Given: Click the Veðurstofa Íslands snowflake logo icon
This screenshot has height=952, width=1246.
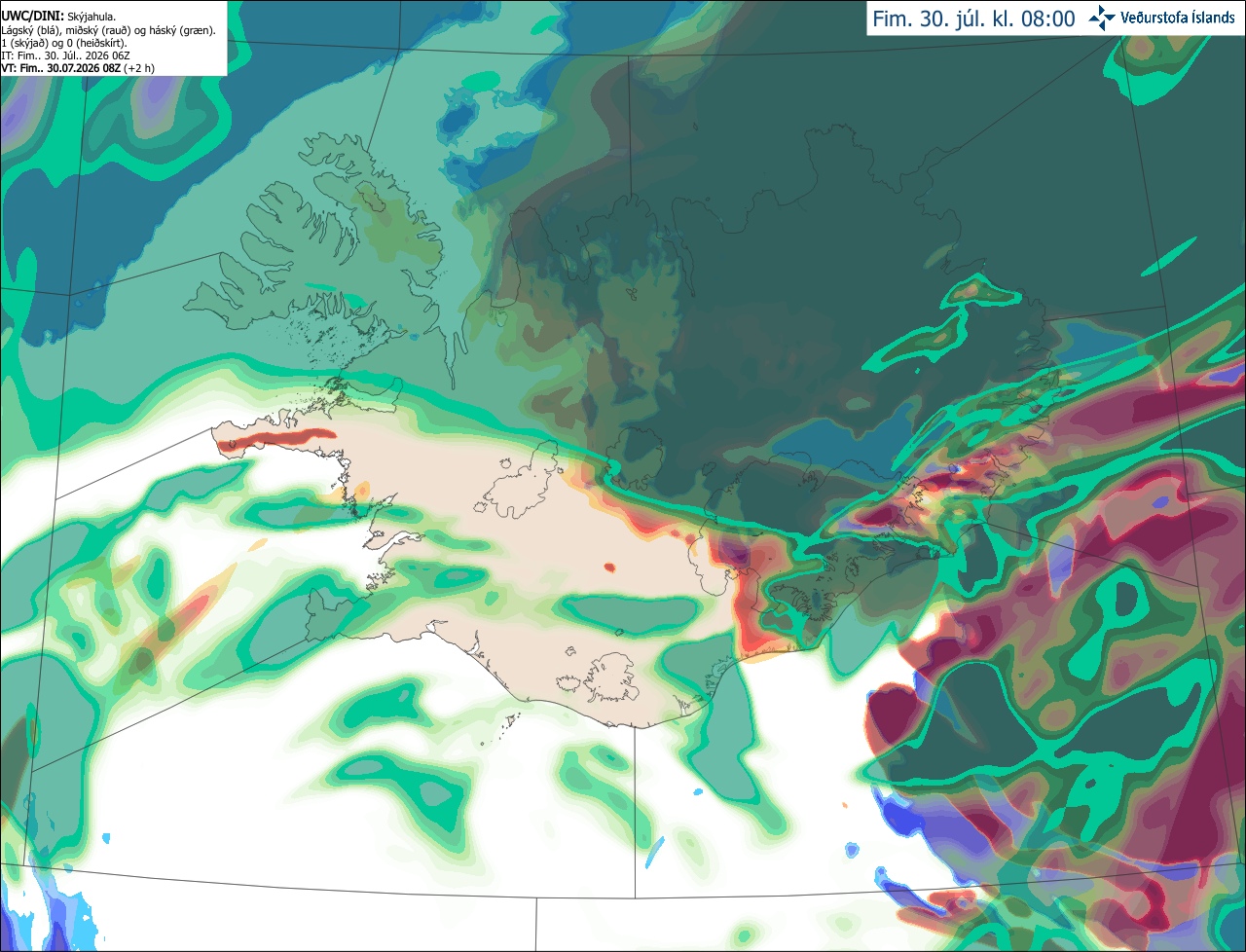Looking at the screenshot, I should 1103,18.
